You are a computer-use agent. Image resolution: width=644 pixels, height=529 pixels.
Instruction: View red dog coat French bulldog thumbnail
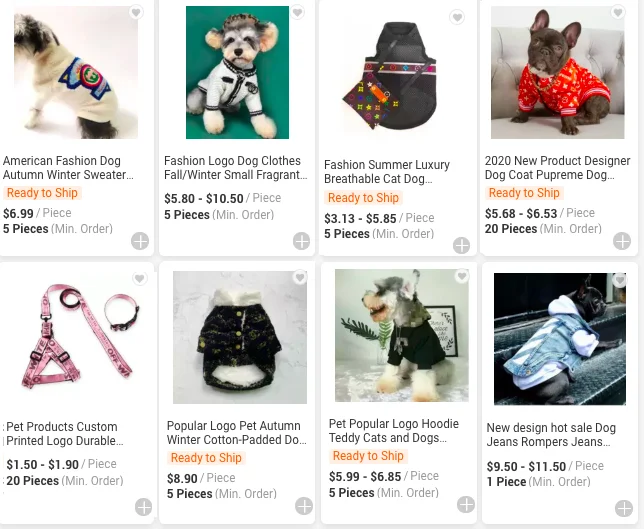coord(557,73)
